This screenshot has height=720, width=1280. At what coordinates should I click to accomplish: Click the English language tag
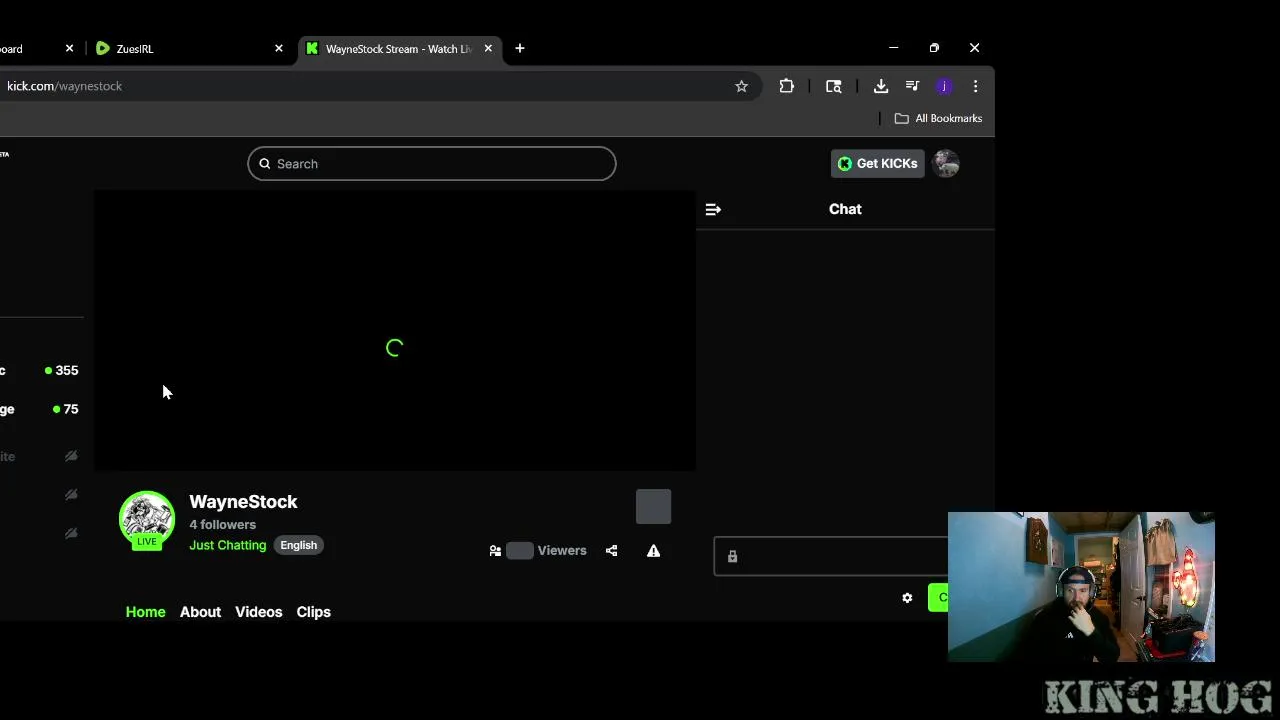(x=298, y=545)
